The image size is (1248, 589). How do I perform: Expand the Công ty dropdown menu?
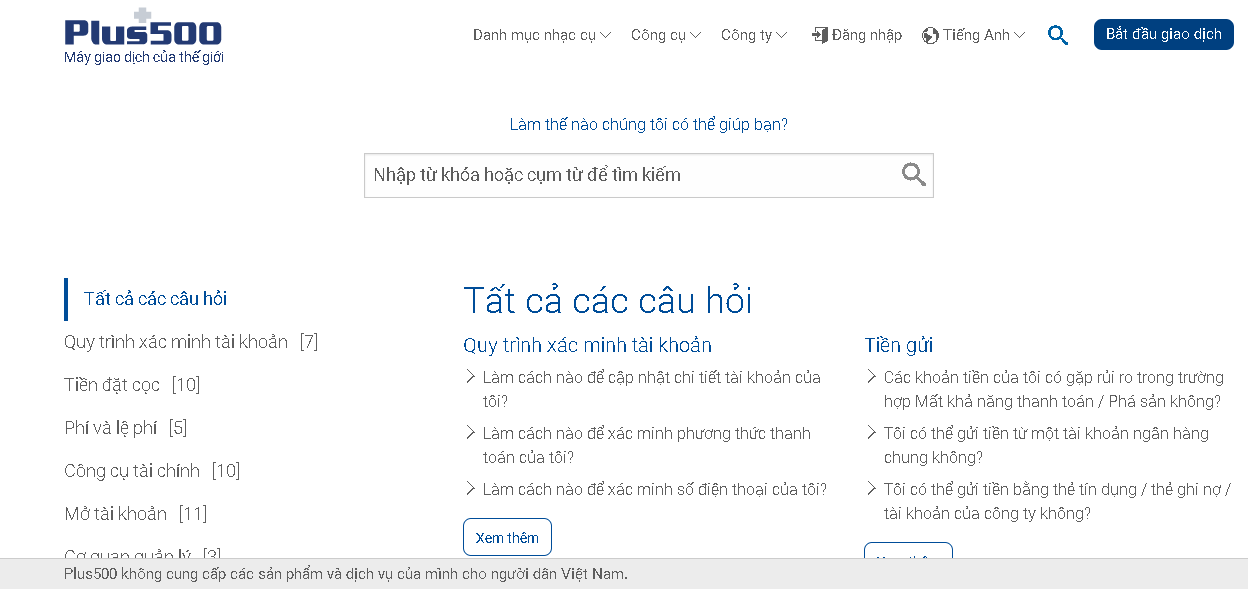pos(753,35)
